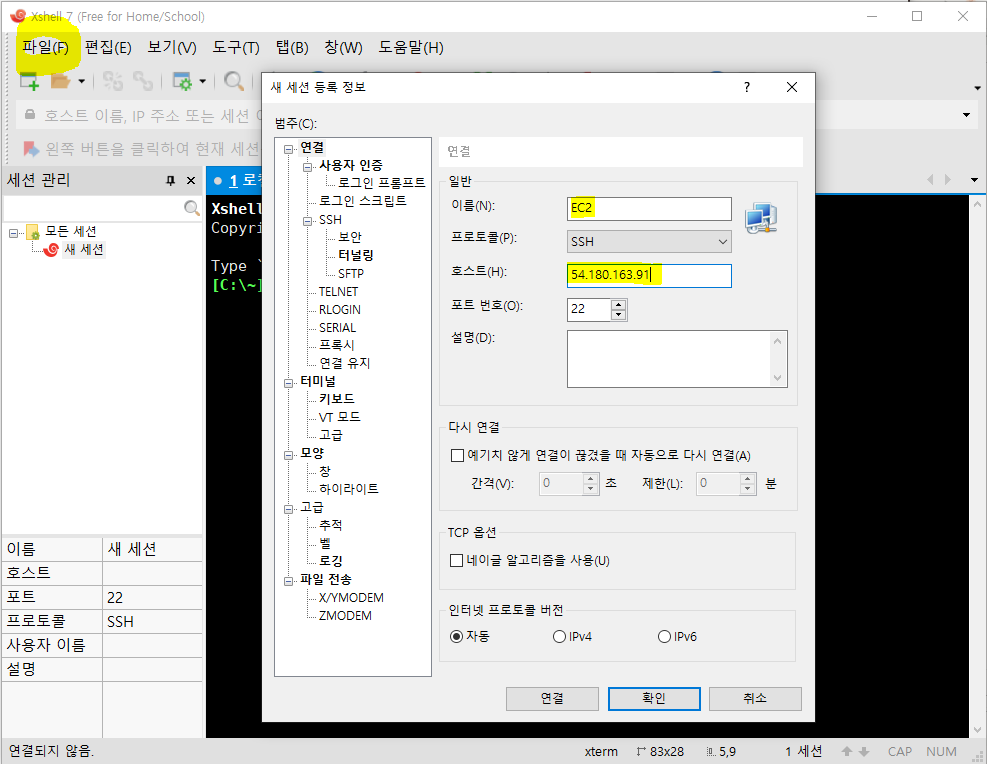987x764 pixels.
Task: Click the 취소 button
Action: (755, 699)
